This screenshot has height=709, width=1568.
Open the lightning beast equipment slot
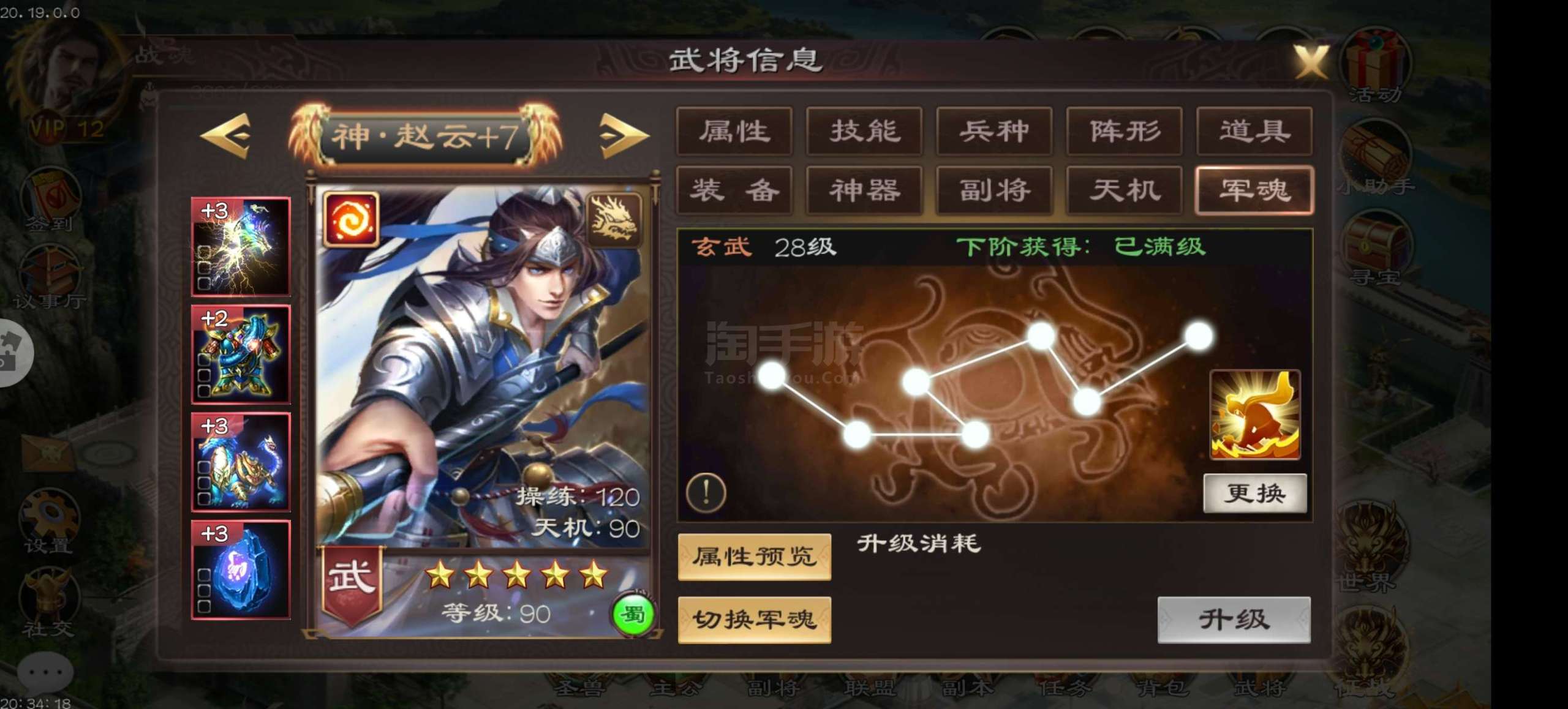tap(241, 247)
